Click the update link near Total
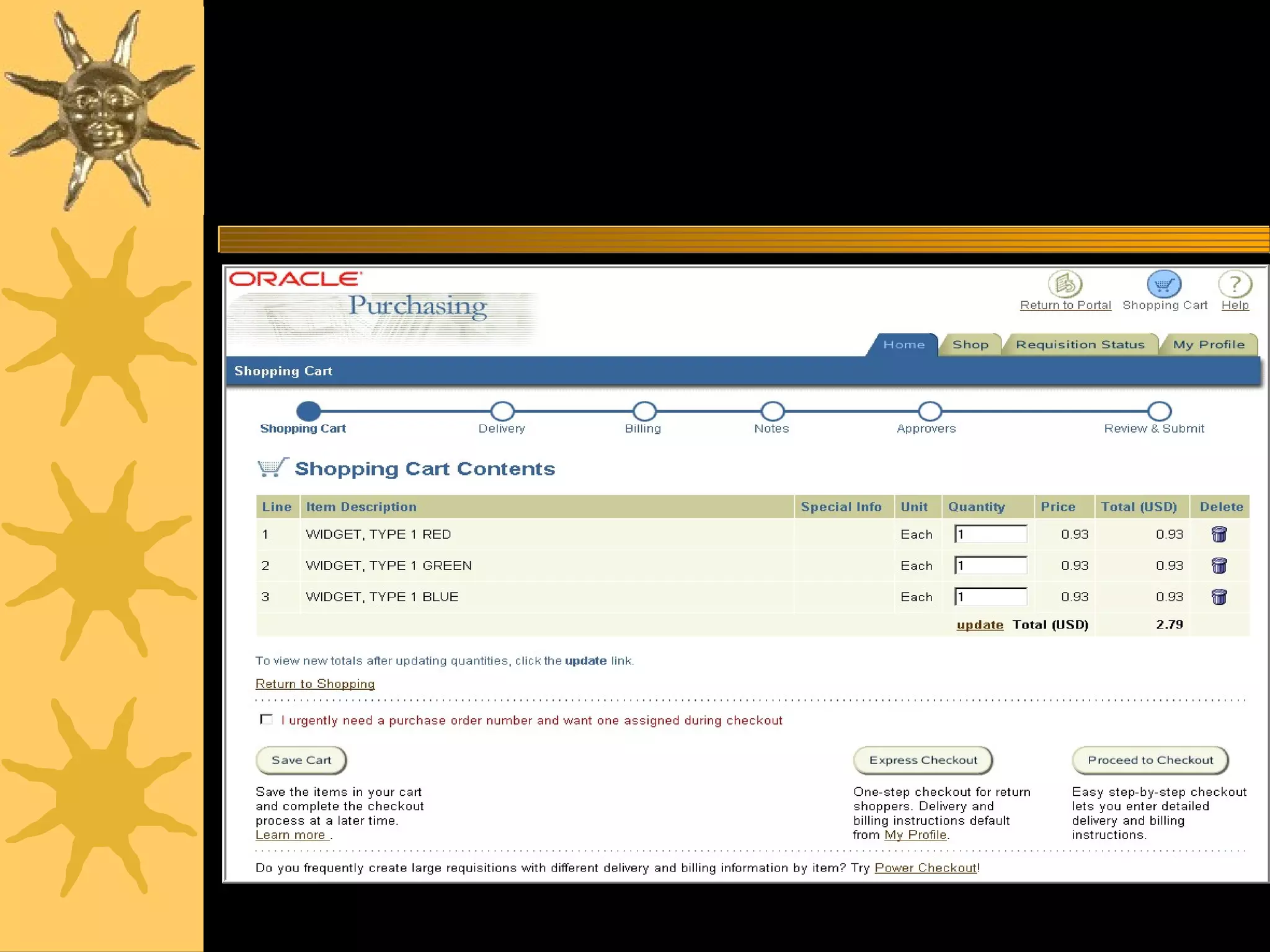Image resolution: width=1270 pixels, height=952 pixels. (x=980, y=625)
